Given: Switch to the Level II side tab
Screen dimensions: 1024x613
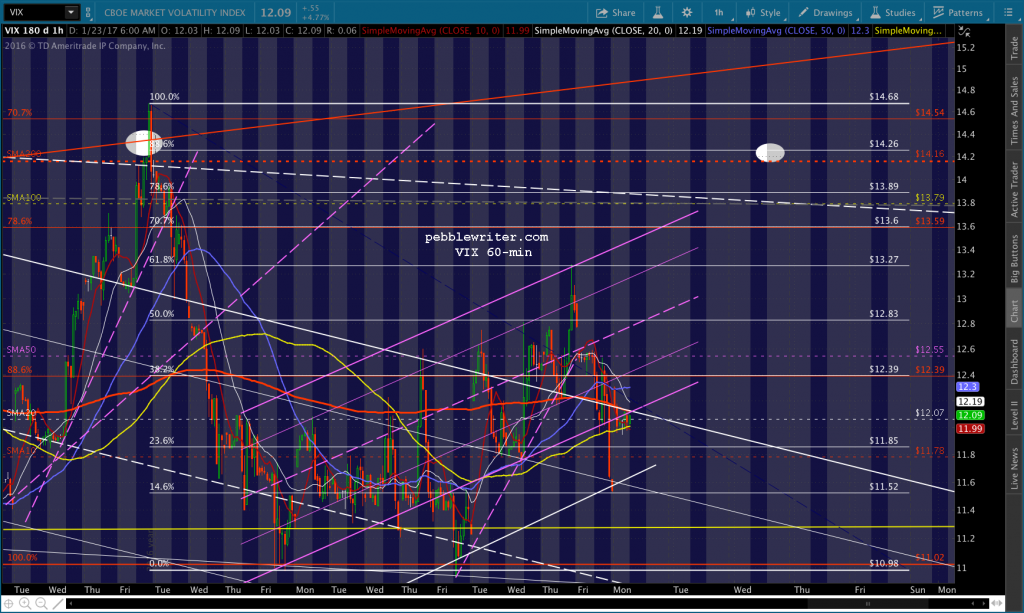Looking at the screenshot, I should [1014, 415].
